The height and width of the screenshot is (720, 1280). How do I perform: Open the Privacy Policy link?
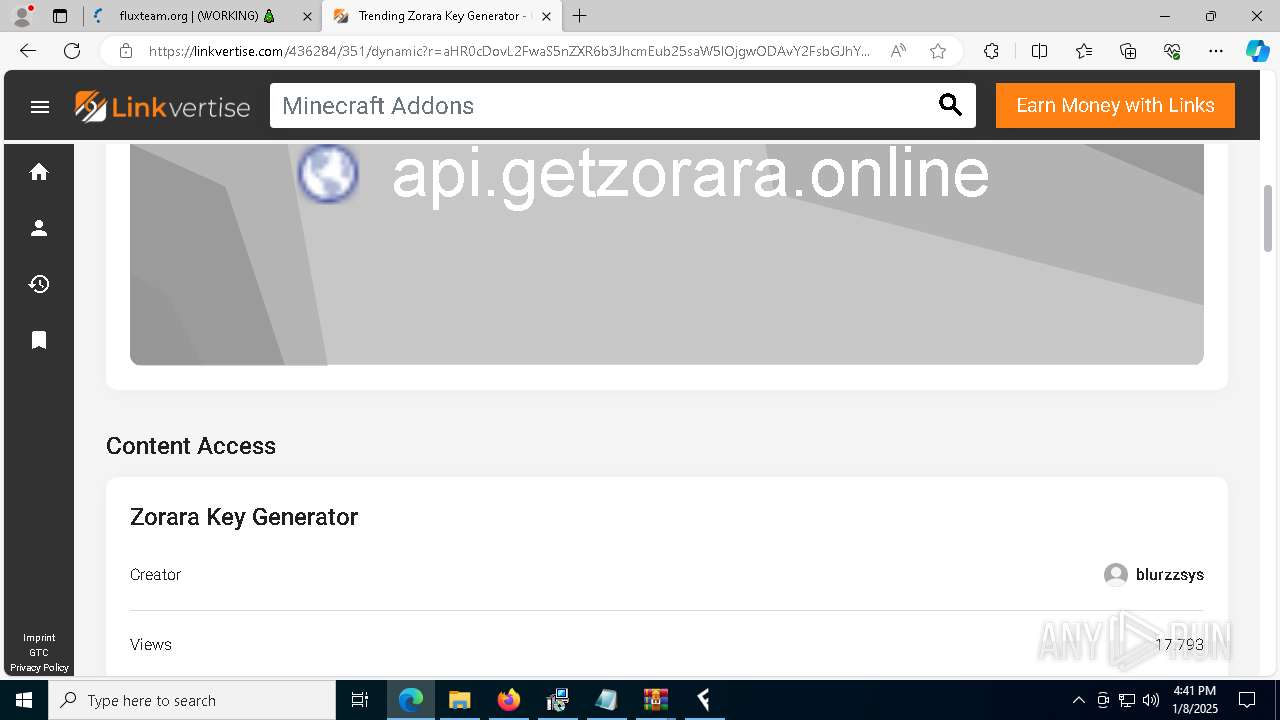click(x=39, y=668)
